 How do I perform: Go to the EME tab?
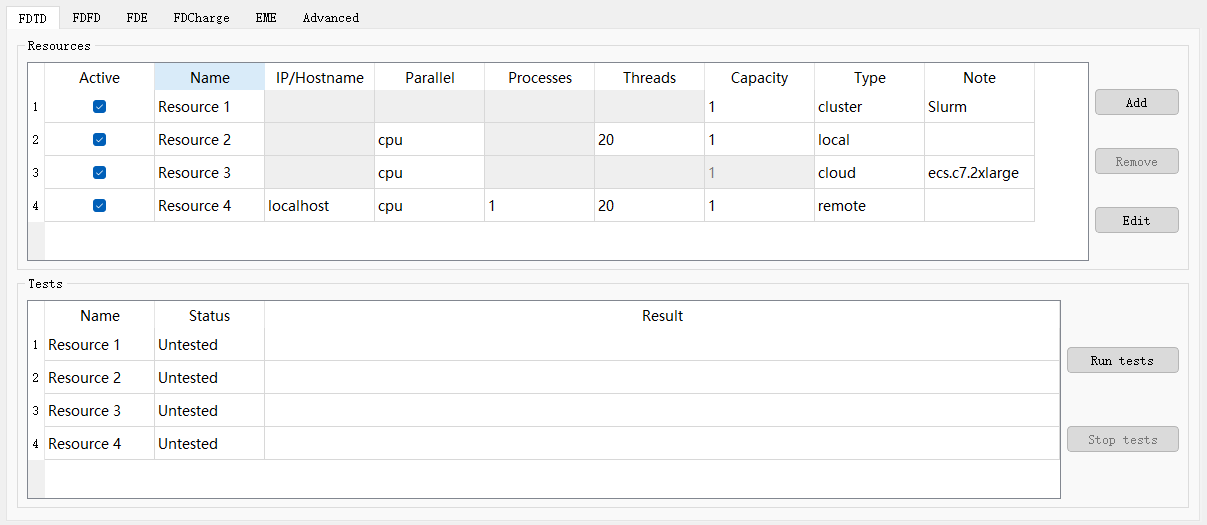pos(266,18)
